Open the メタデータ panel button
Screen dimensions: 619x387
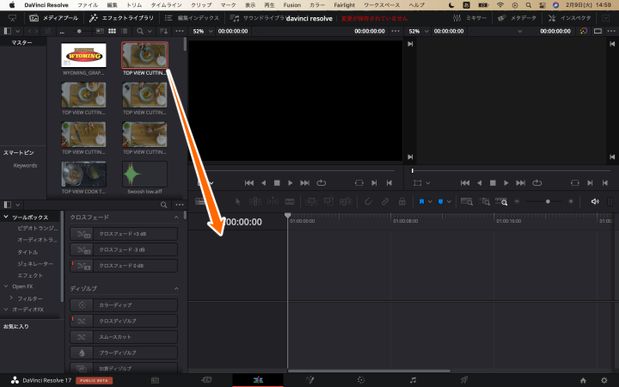[516, 18]
